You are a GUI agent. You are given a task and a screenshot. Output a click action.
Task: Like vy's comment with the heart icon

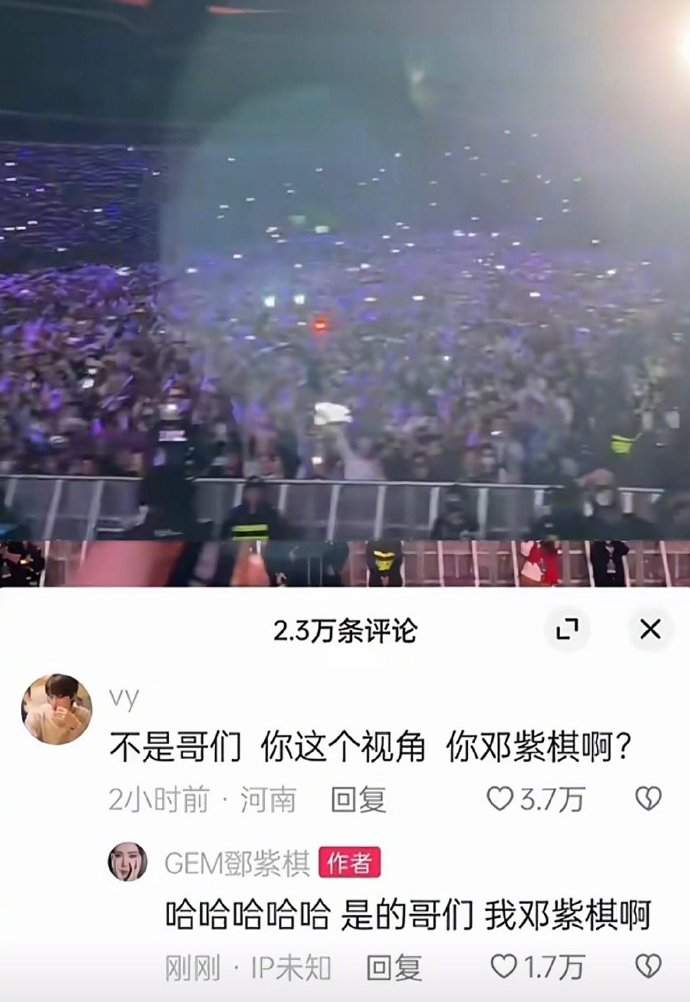[x=500, y=799]
